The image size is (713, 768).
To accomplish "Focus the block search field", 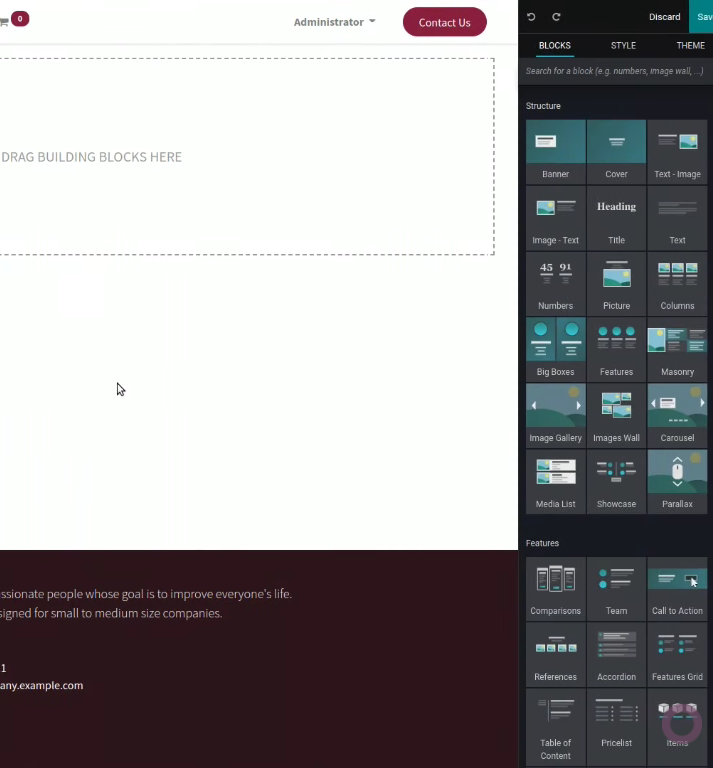I will (x=615, y=71).
